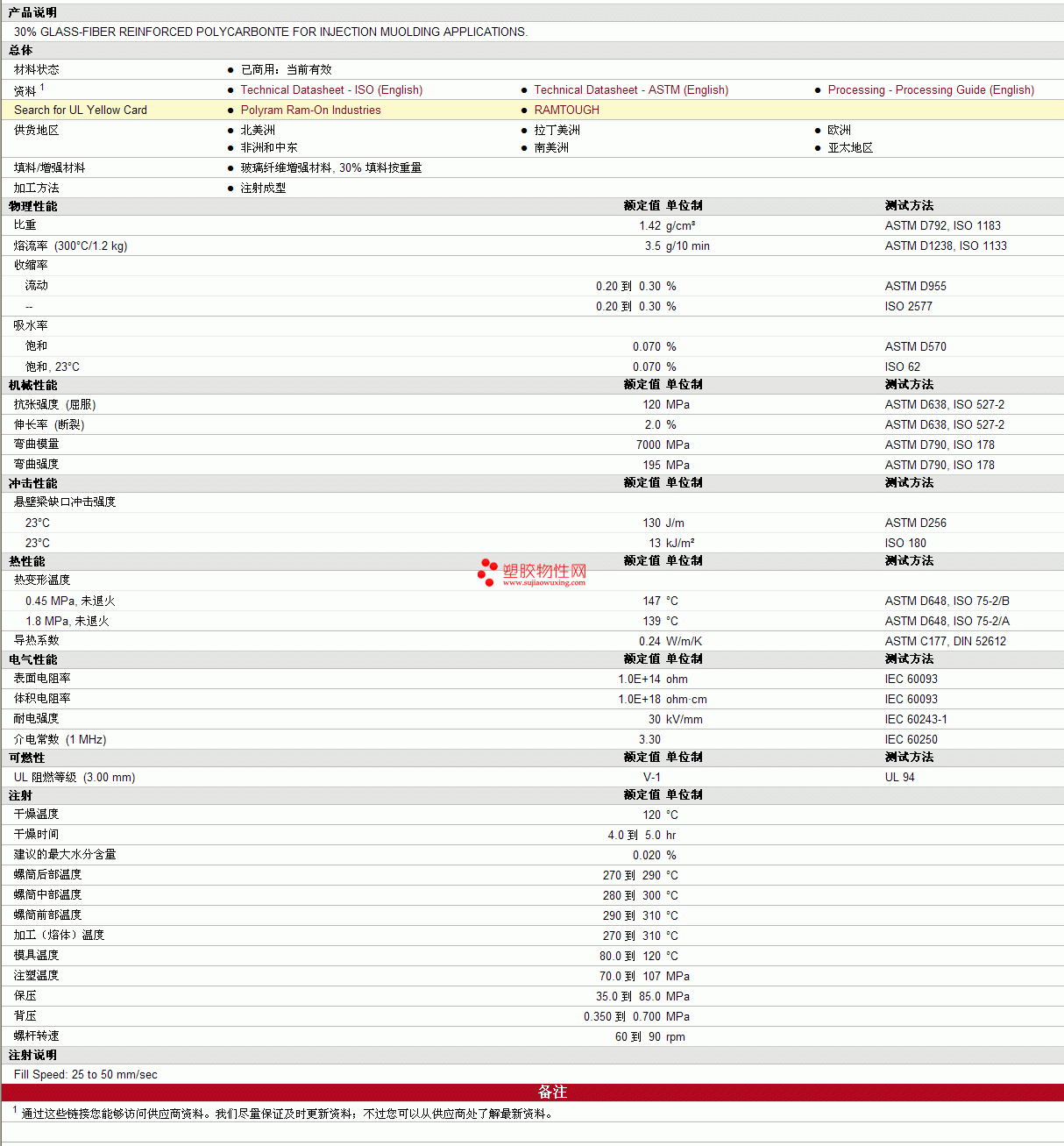Click 'UL 阻燃等级 (3.00 mm)' row label
Image resolution: width=1064 pixels, height=1146 pixels.
tap(74, 778)
